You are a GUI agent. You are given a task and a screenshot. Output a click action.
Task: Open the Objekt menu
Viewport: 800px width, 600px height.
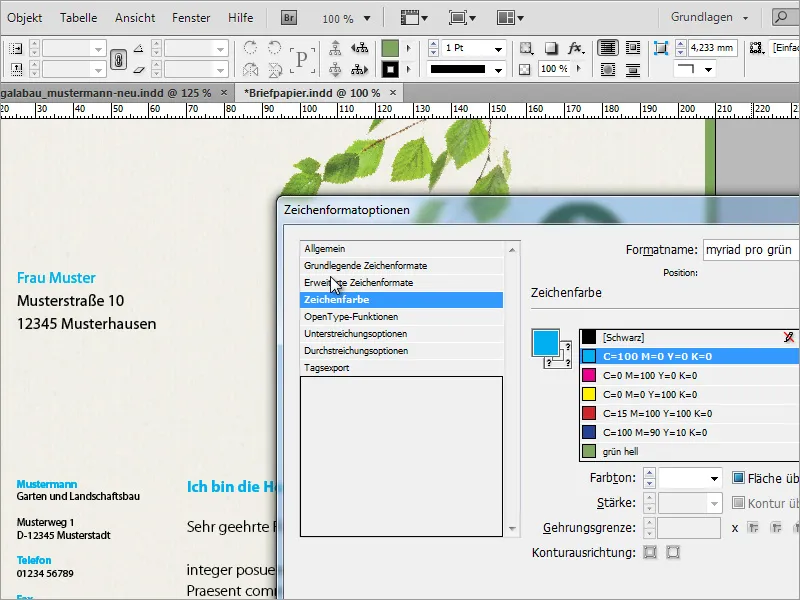pyautogui.click(x=24, y=18)
